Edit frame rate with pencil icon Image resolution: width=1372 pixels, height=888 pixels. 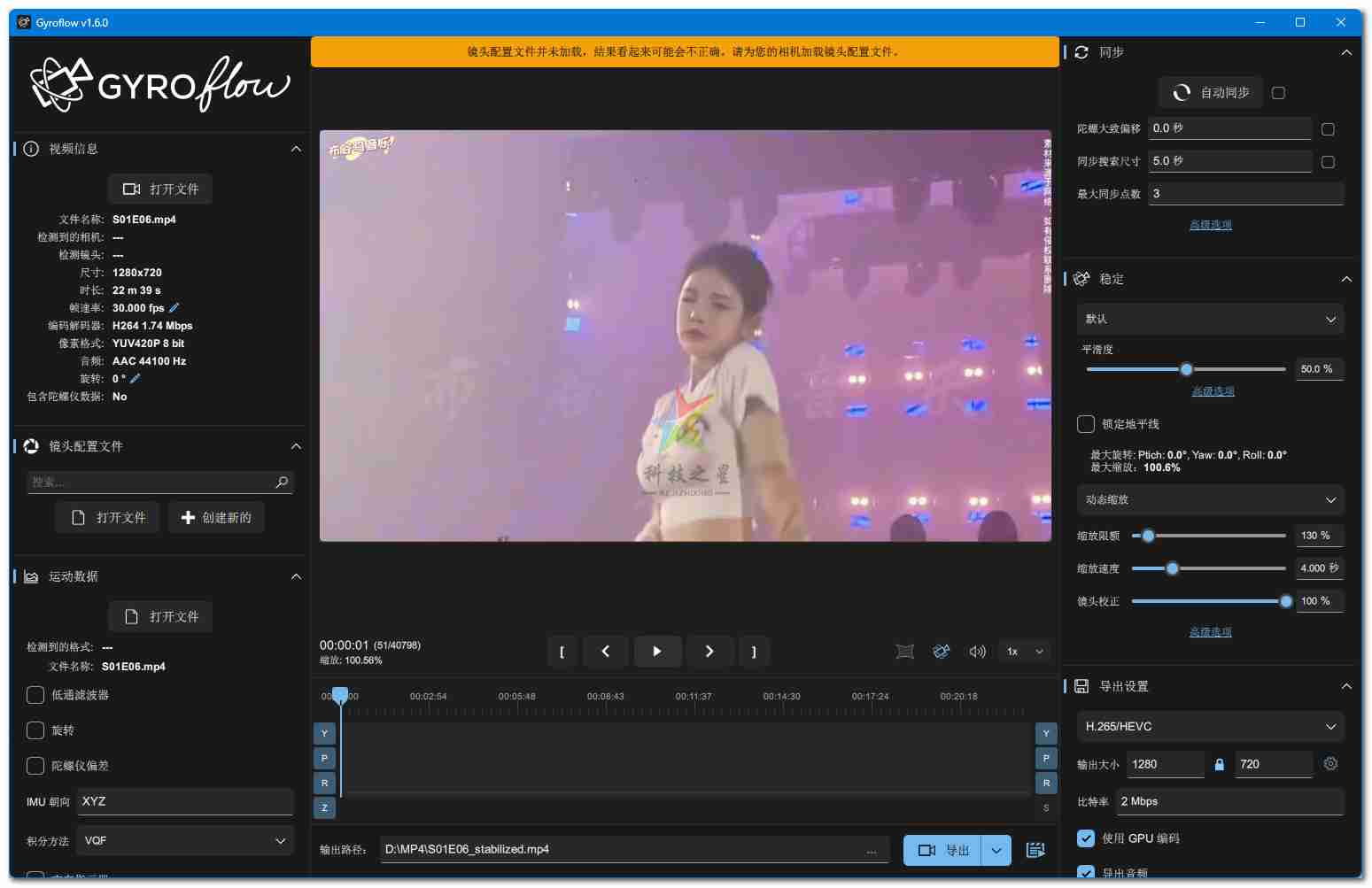coord(174,308)
